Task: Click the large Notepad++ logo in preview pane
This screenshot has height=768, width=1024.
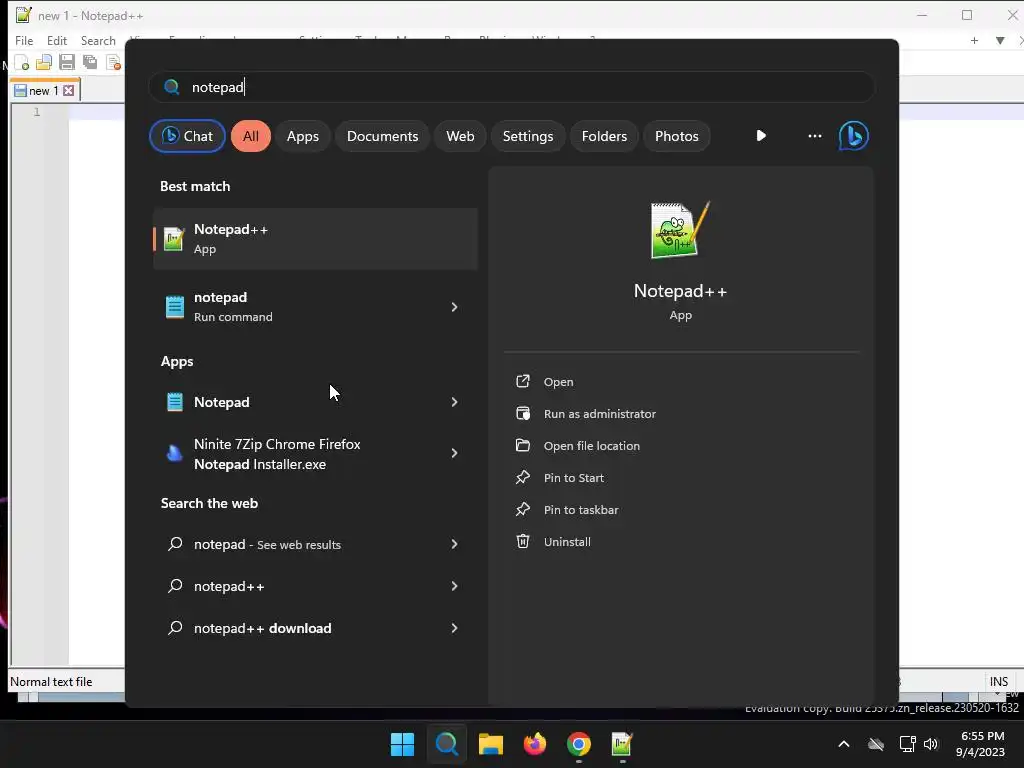Action: pyautogui.click(x=680, y=230)
